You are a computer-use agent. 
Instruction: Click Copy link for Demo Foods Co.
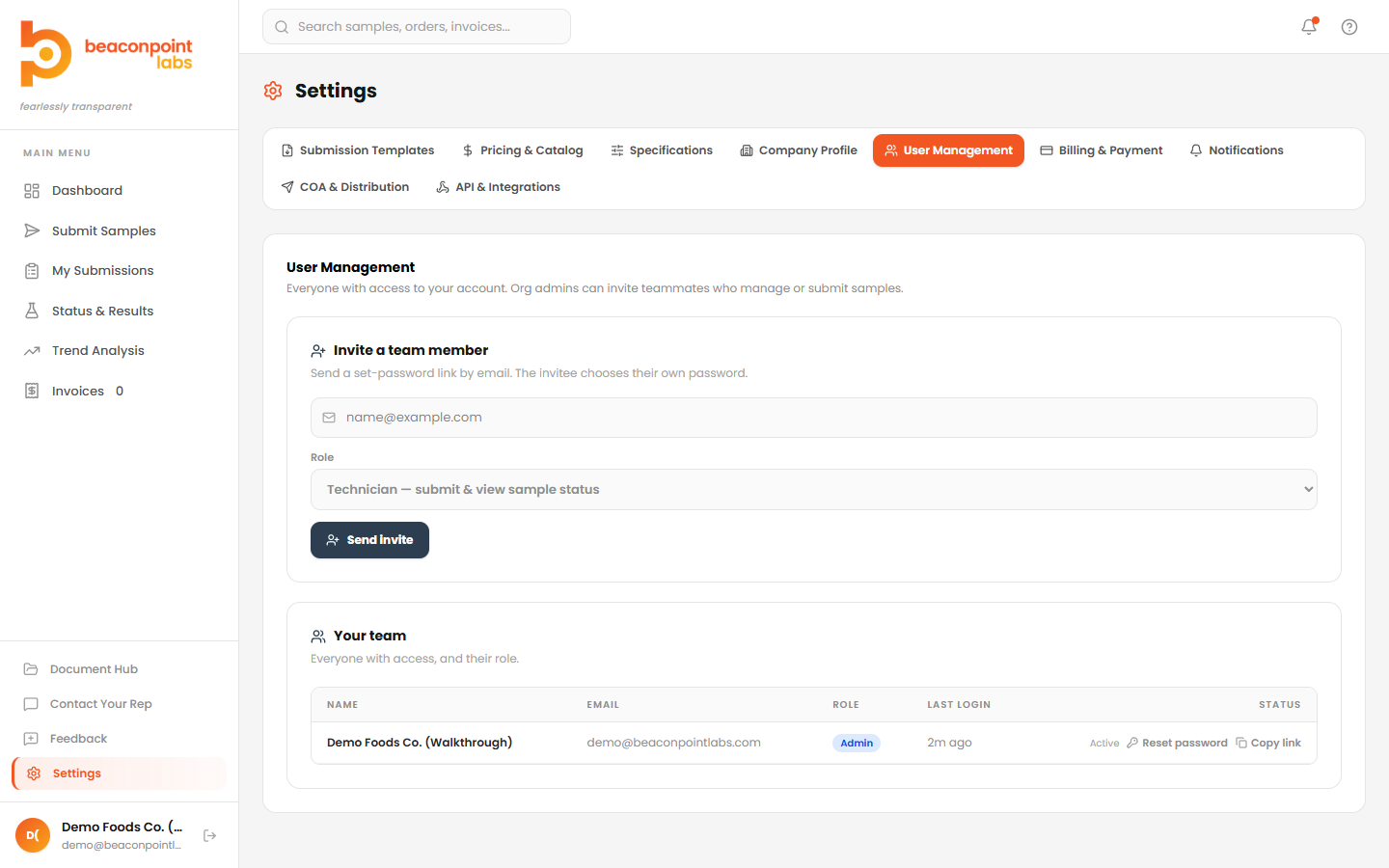point(1268,743)
